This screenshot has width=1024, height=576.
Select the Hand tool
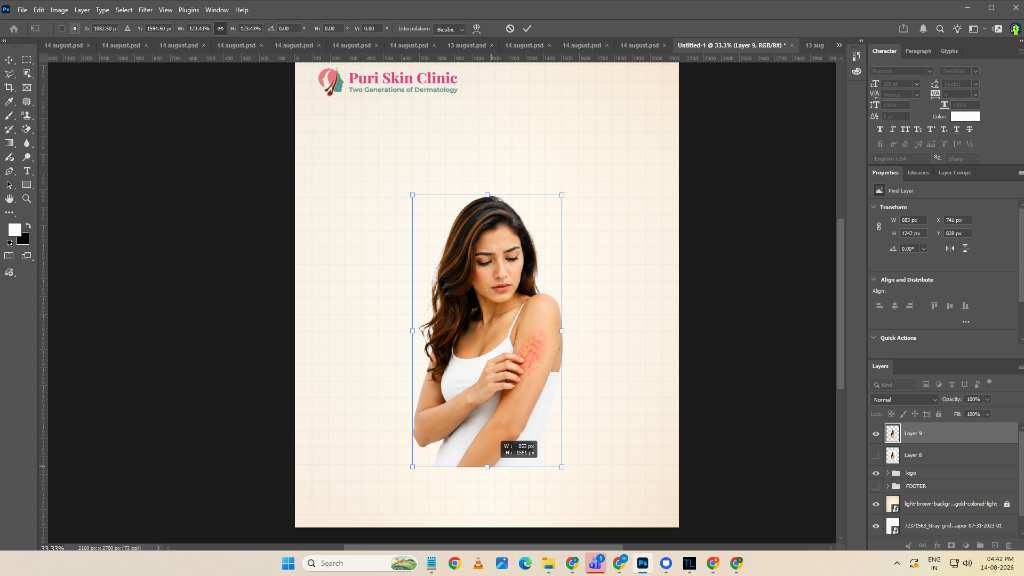(x=9, y=199)
